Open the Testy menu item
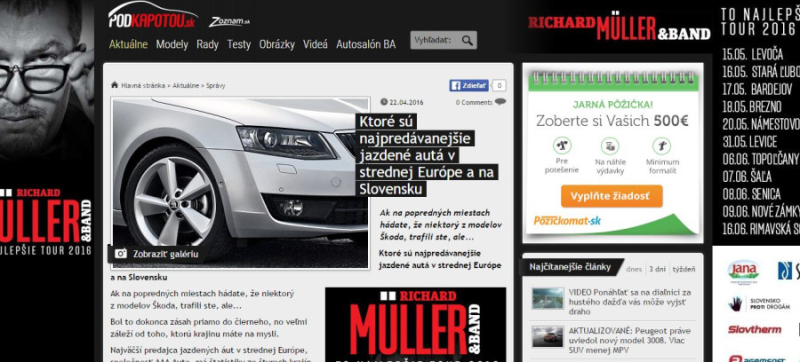This screenshot has width=800, height=362. coord(239,44)
